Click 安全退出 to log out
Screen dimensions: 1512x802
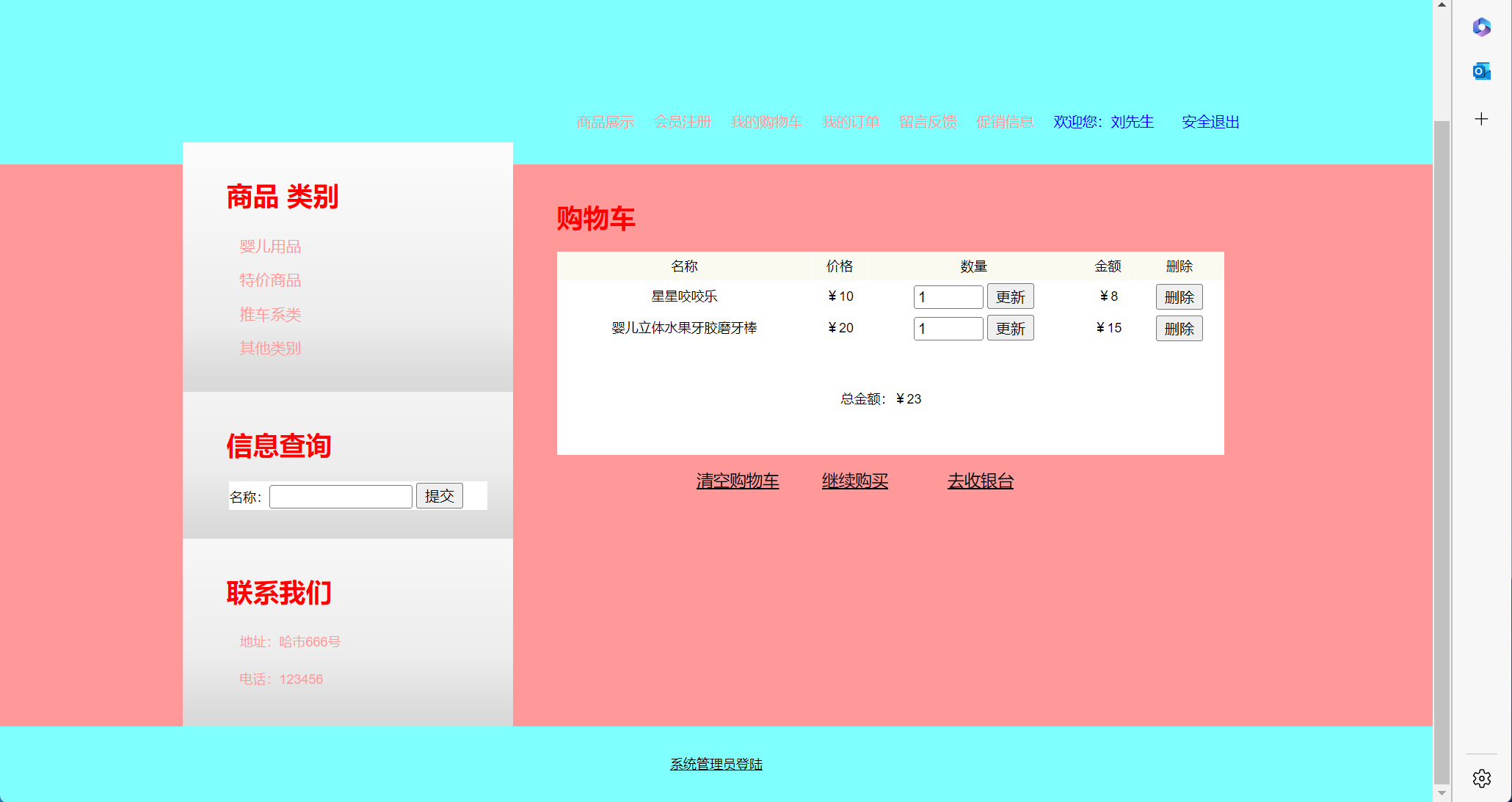pos(1209,122)
